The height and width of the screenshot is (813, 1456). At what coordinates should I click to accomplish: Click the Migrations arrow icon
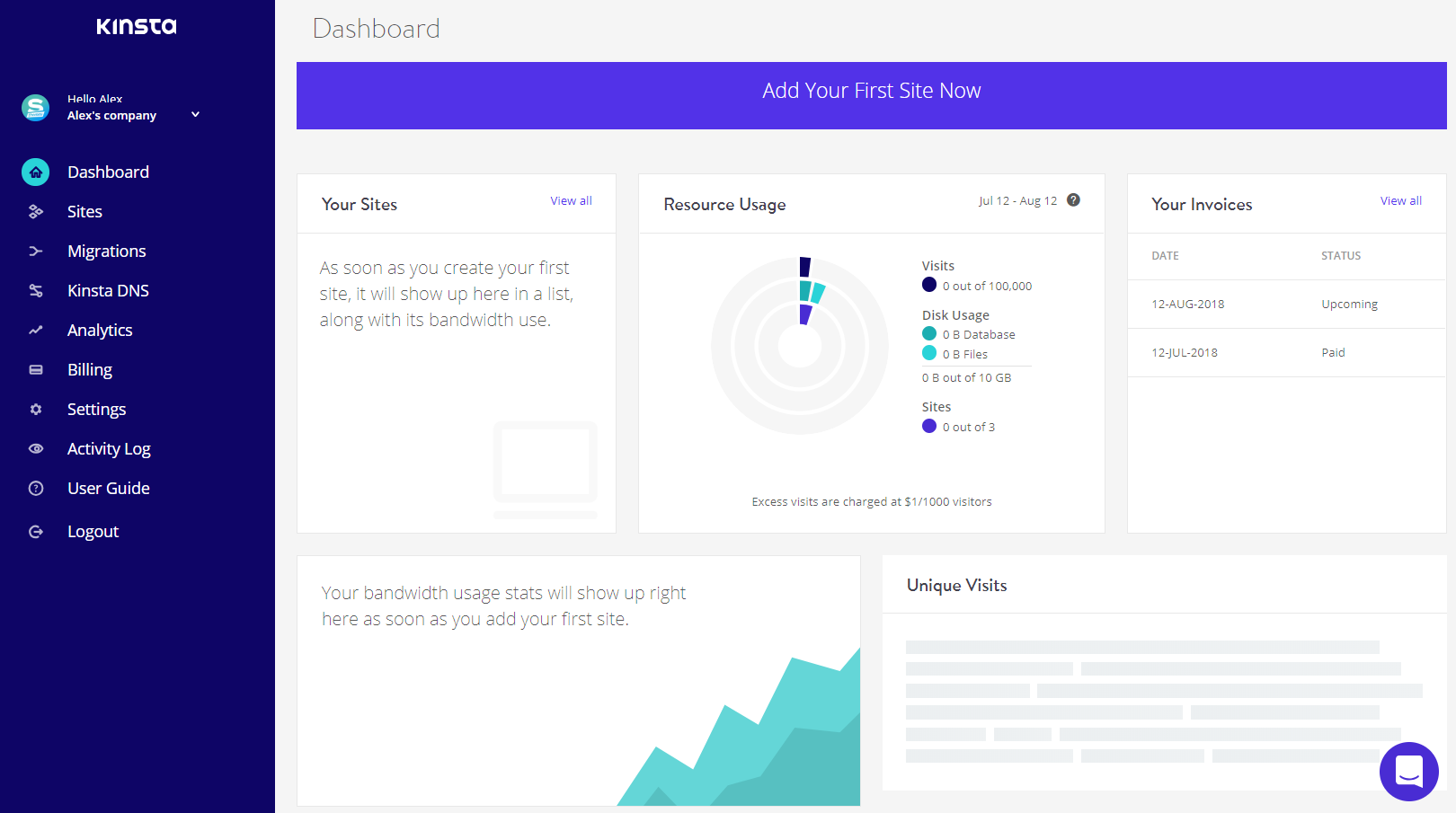click(x=36, y=252)
